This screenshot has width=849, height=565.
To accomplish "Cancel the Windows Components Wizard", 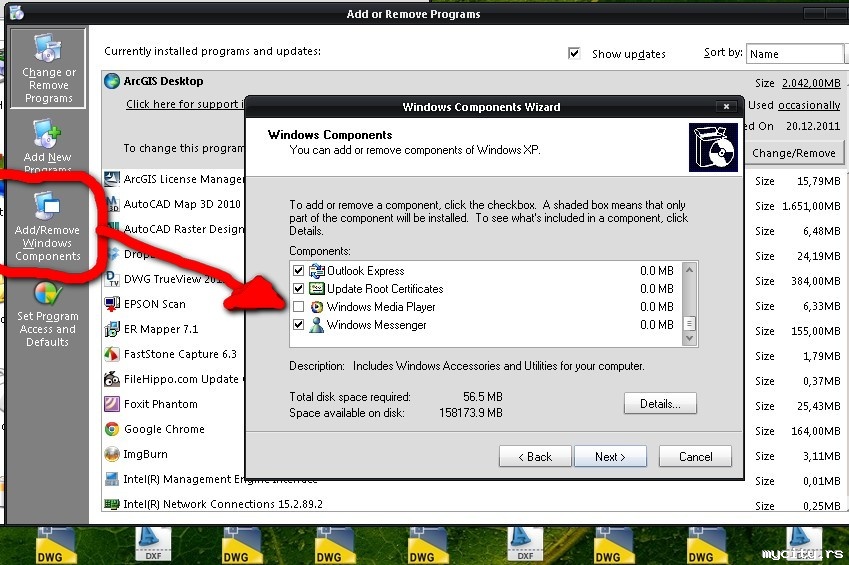I will (695, 457).
